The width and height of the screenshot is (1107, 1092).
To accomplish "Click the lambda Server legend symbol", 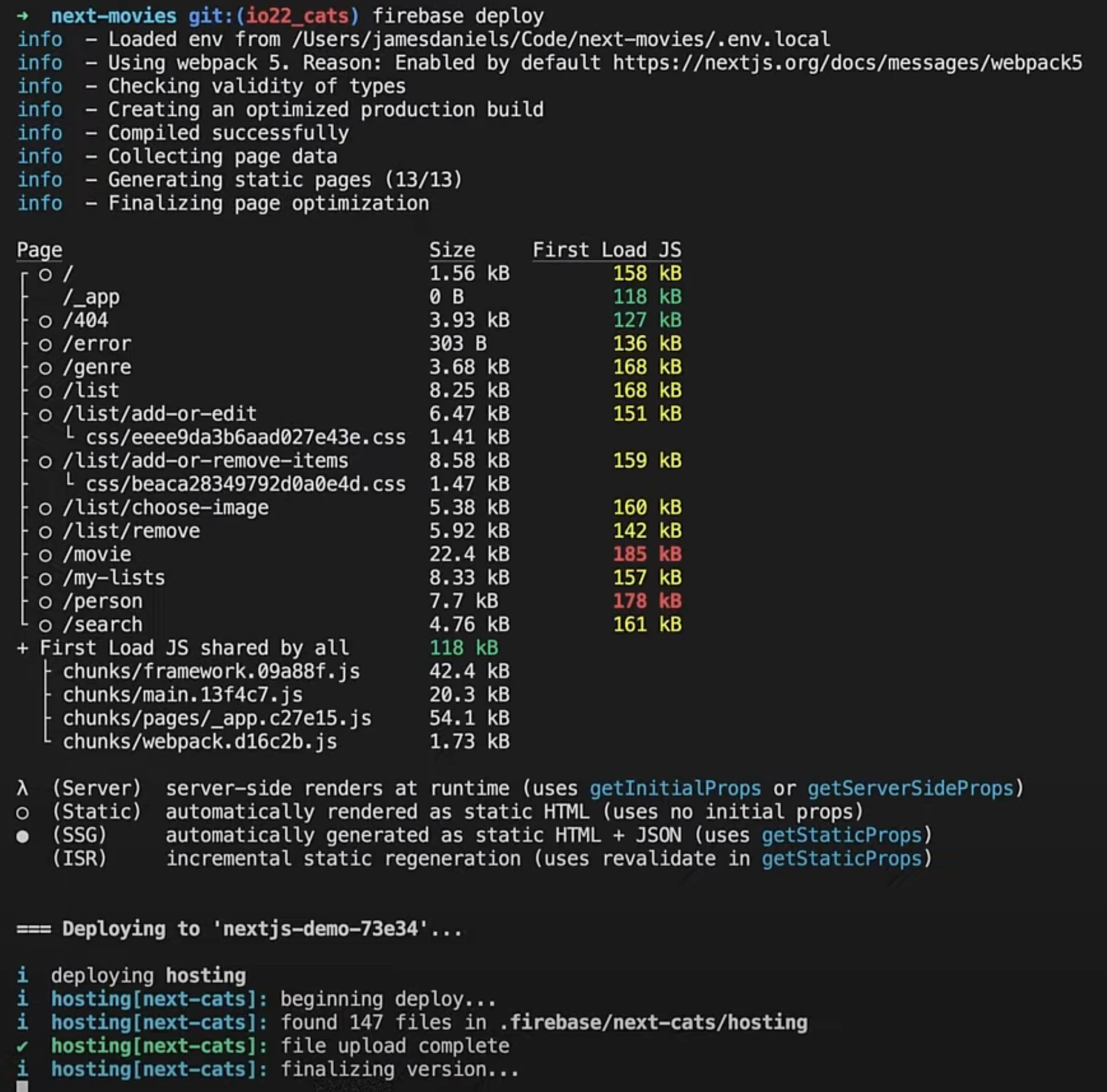I will click(x=23, y=789).
